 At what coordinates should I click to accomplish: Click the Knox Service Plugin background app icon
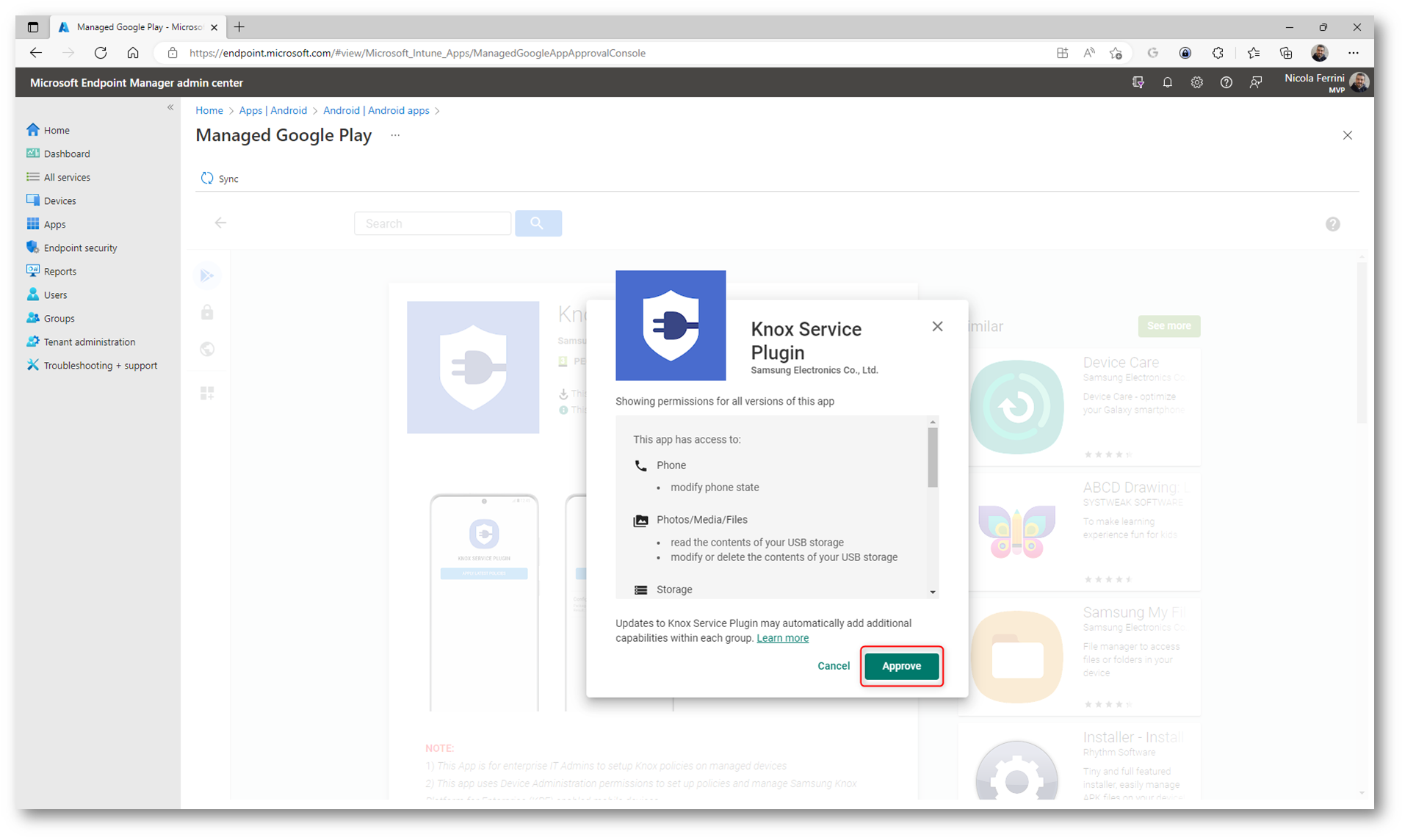click(x=473, y=367)
